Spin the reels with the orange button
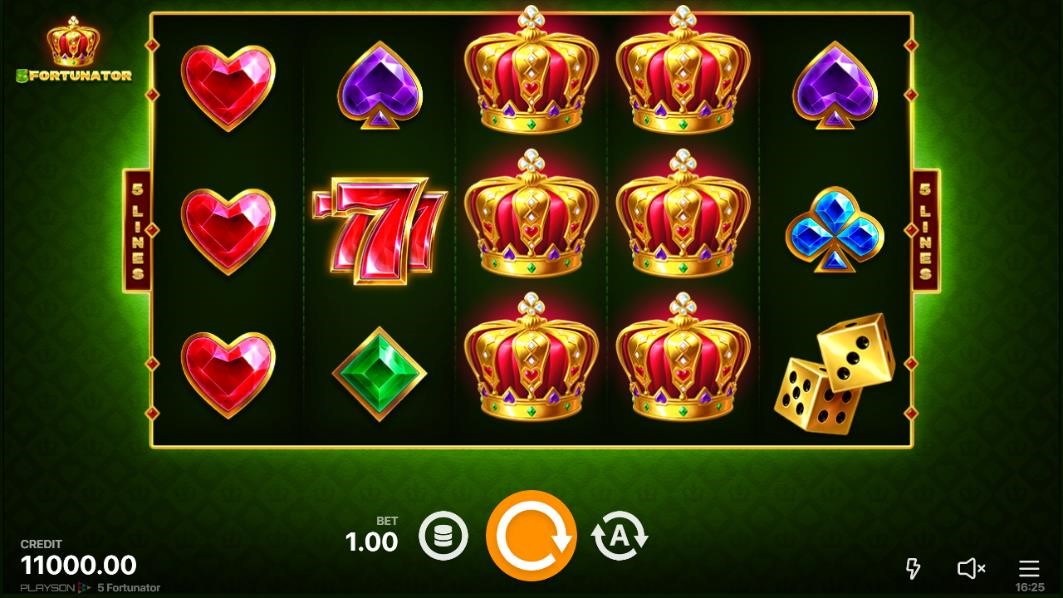Viewport: 1063px width, 598px height. click(x=532, y=536)
